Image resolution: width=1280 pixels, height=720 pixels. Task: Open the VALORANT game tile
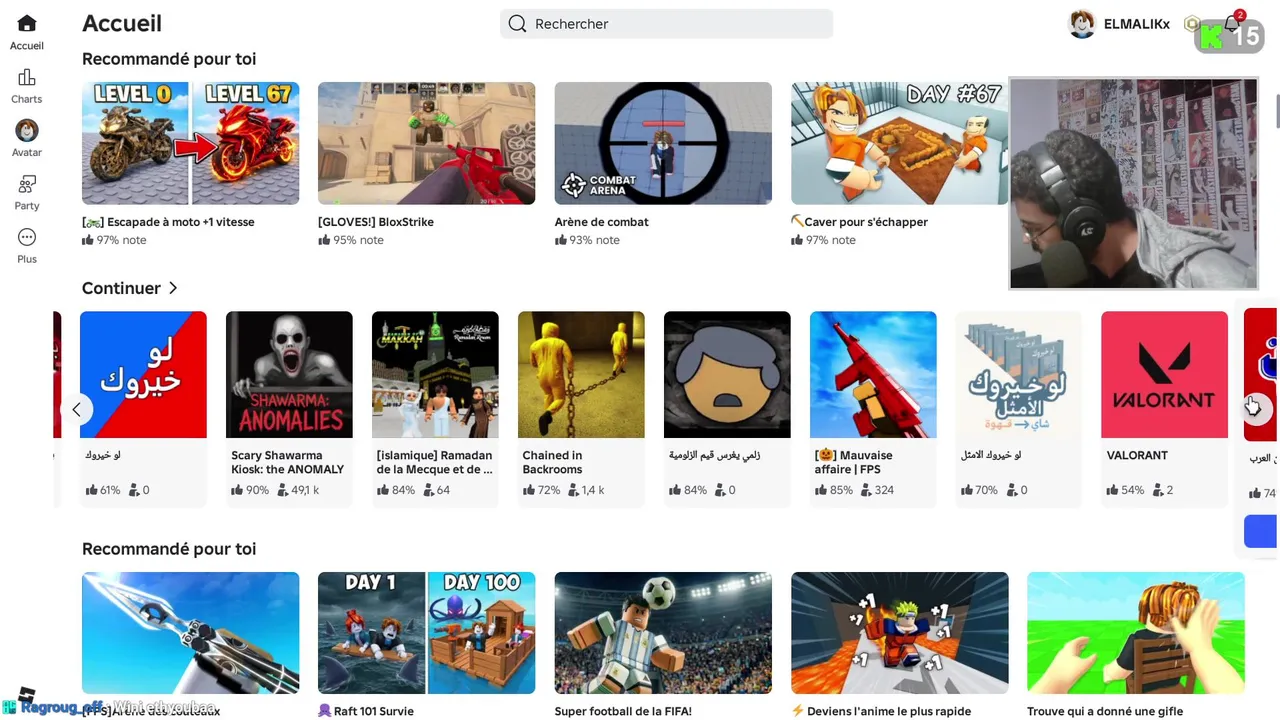1164,374
